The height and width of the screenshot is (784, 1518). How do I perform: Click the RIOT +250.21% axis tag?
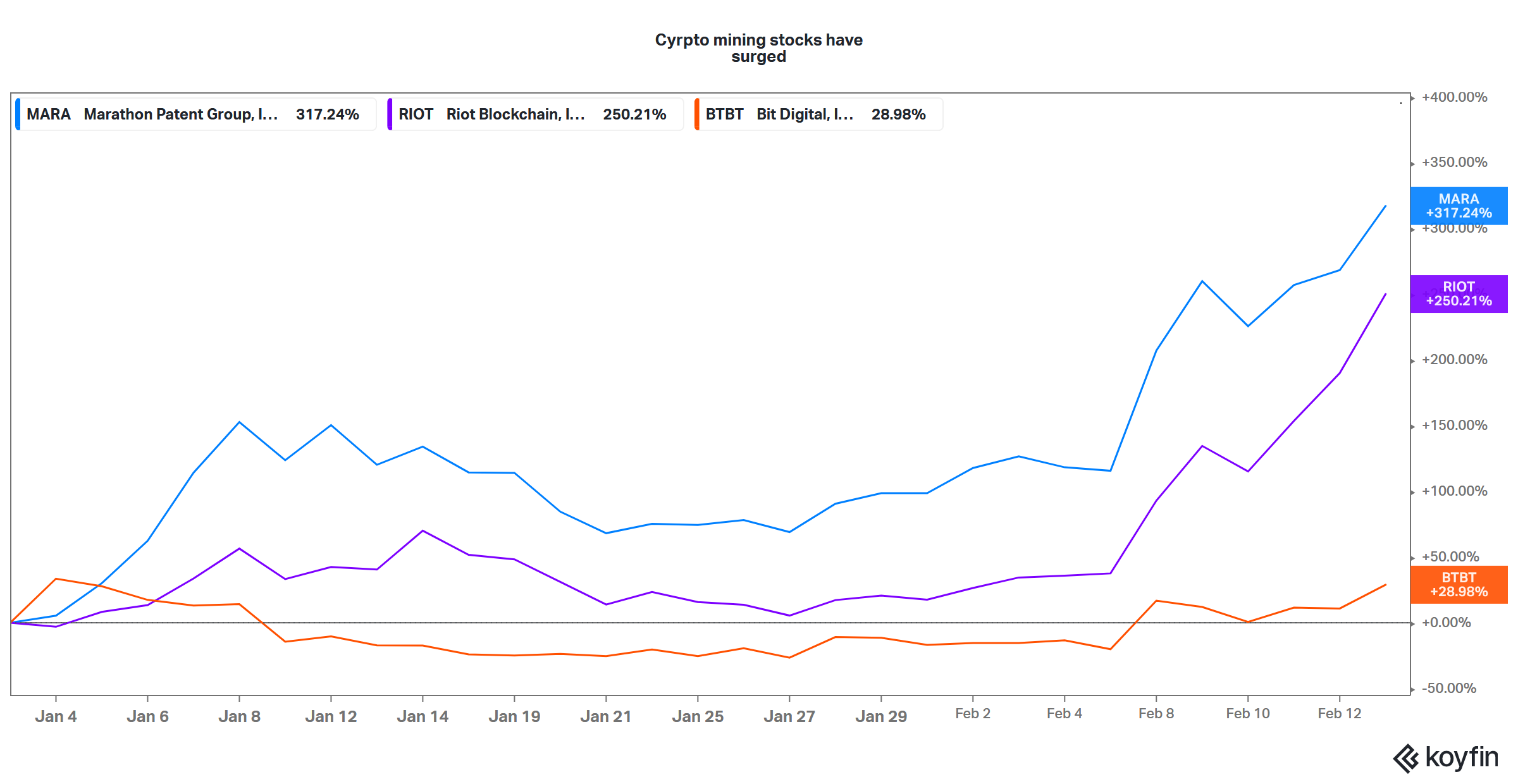pos(1459,294)
